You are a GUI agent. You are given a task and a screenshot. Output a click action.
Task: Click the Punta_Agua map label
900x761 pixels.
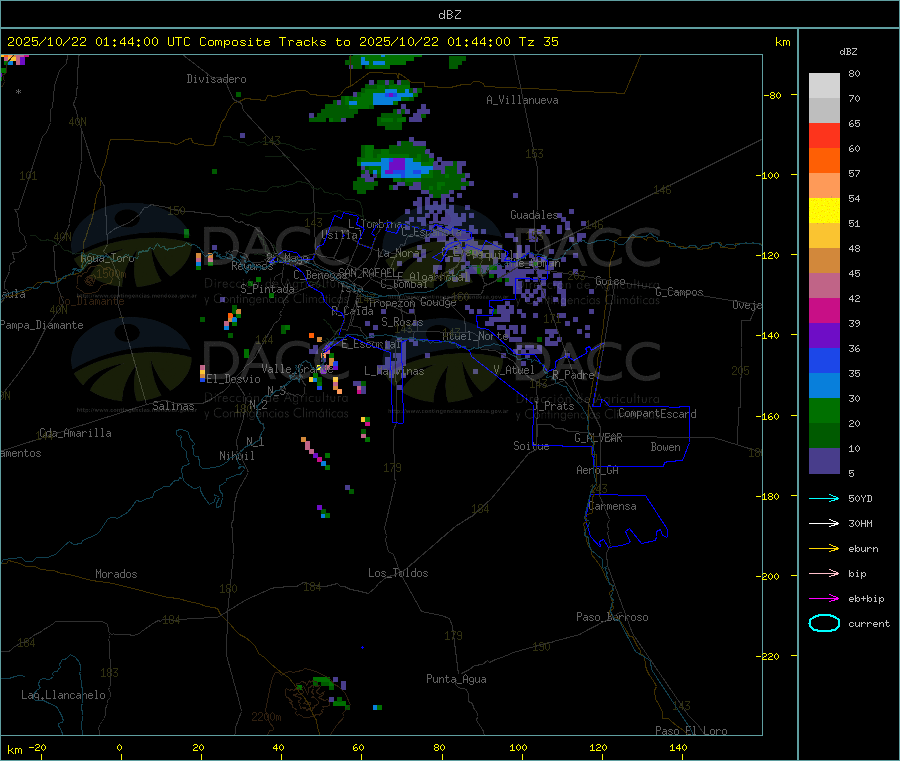click(x=456, y=679)
